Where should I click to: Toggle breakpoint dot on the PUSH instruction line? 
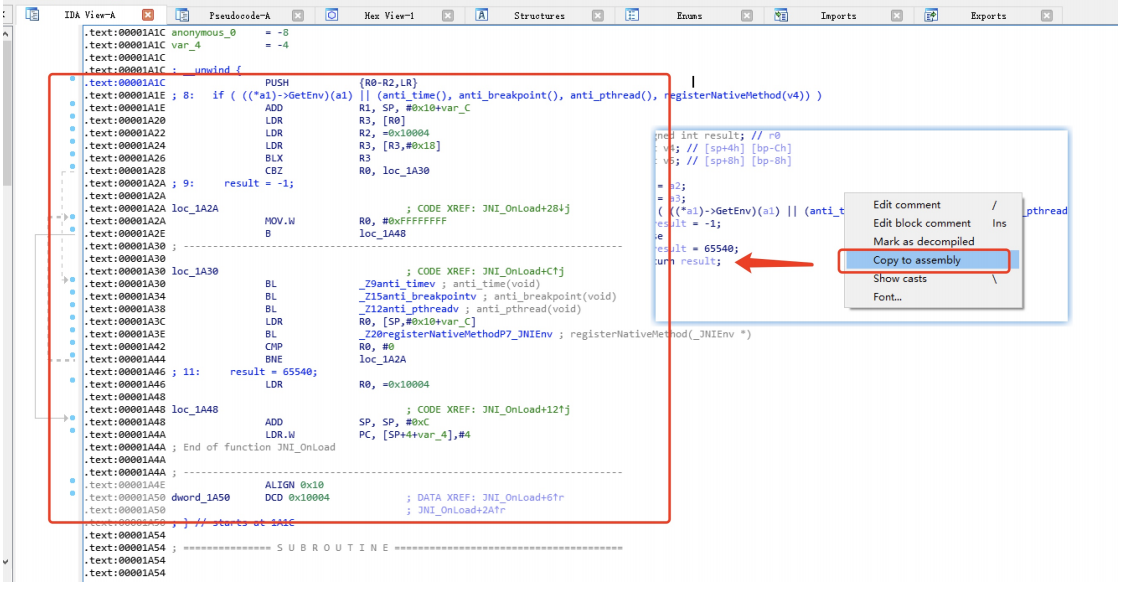[72, 78]
